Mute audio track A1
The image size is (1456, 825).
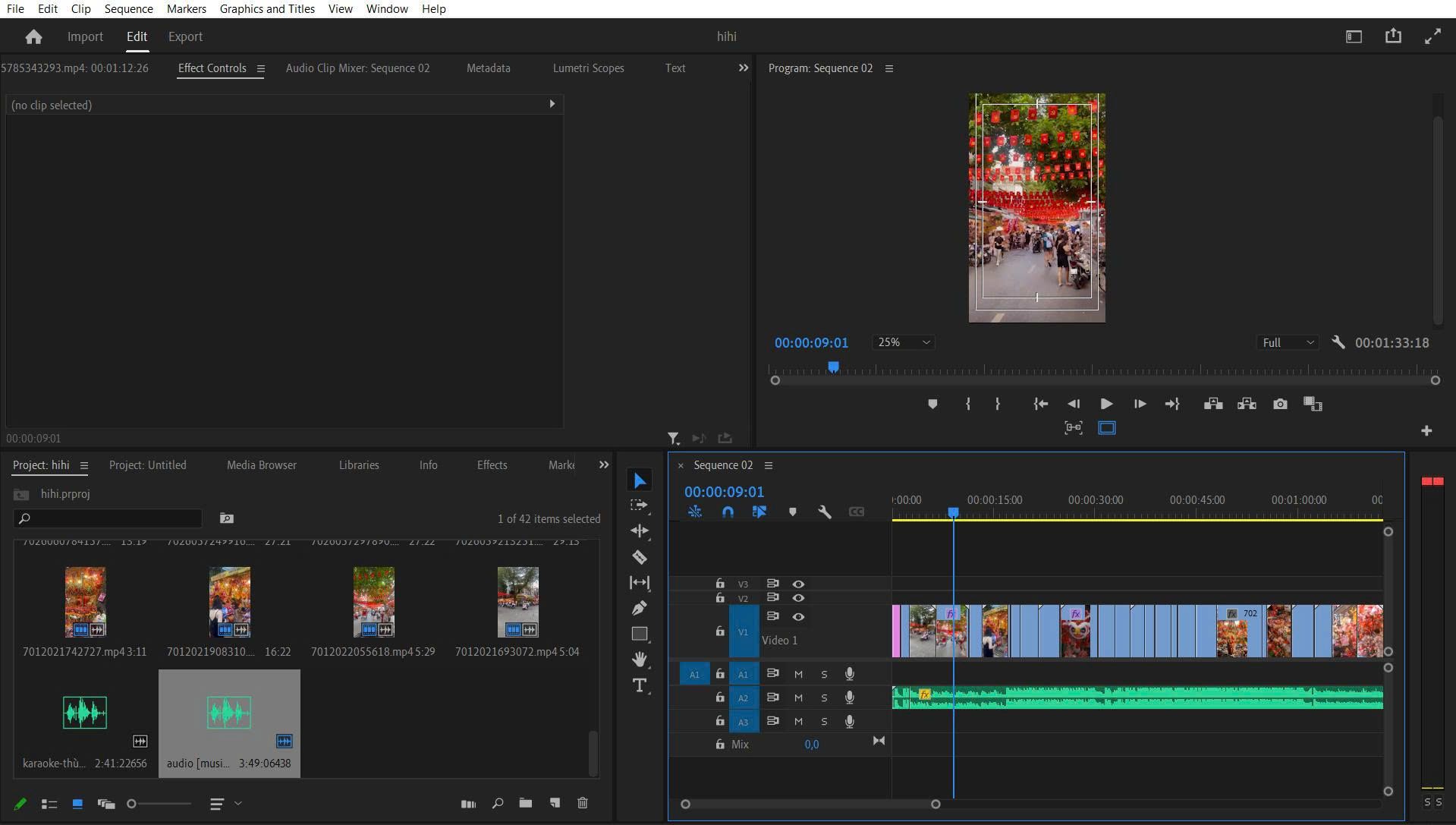tap(798, 674)
